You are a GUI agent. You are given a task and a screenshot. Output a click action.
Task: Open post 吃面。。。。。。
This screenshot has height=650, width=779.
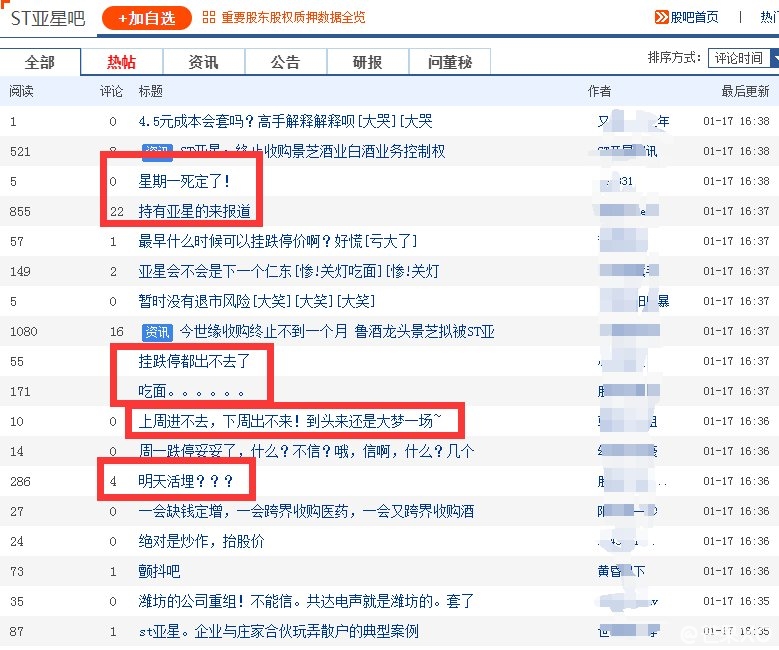point(191,392)
